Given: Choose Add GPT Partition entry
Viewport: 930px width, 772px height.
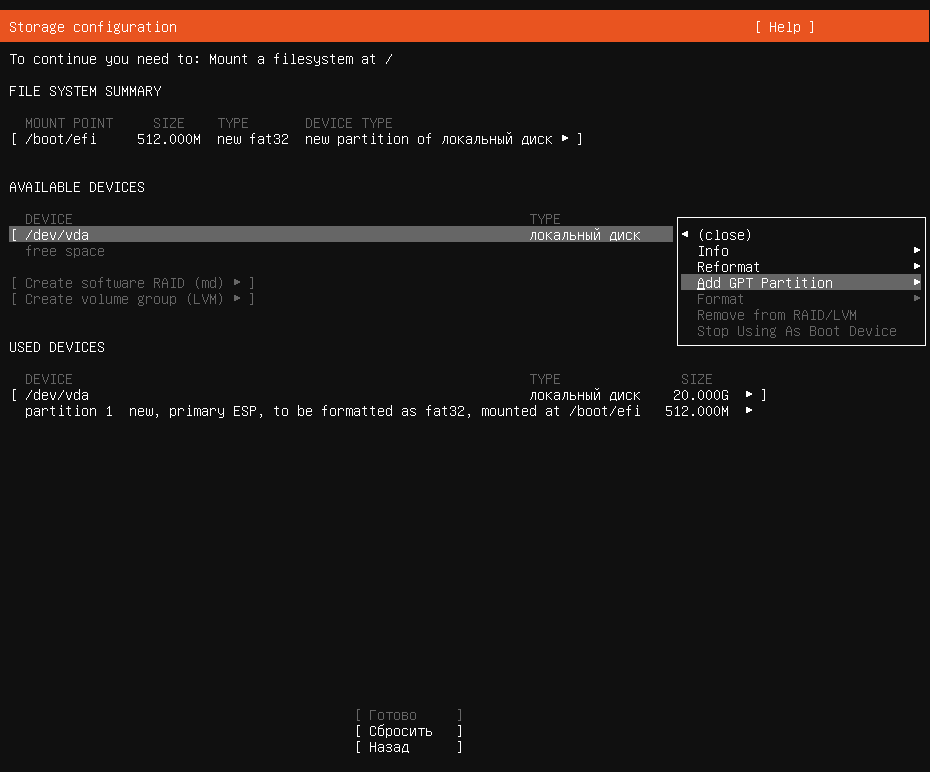Looking at the screenshot, I should 765,283.
